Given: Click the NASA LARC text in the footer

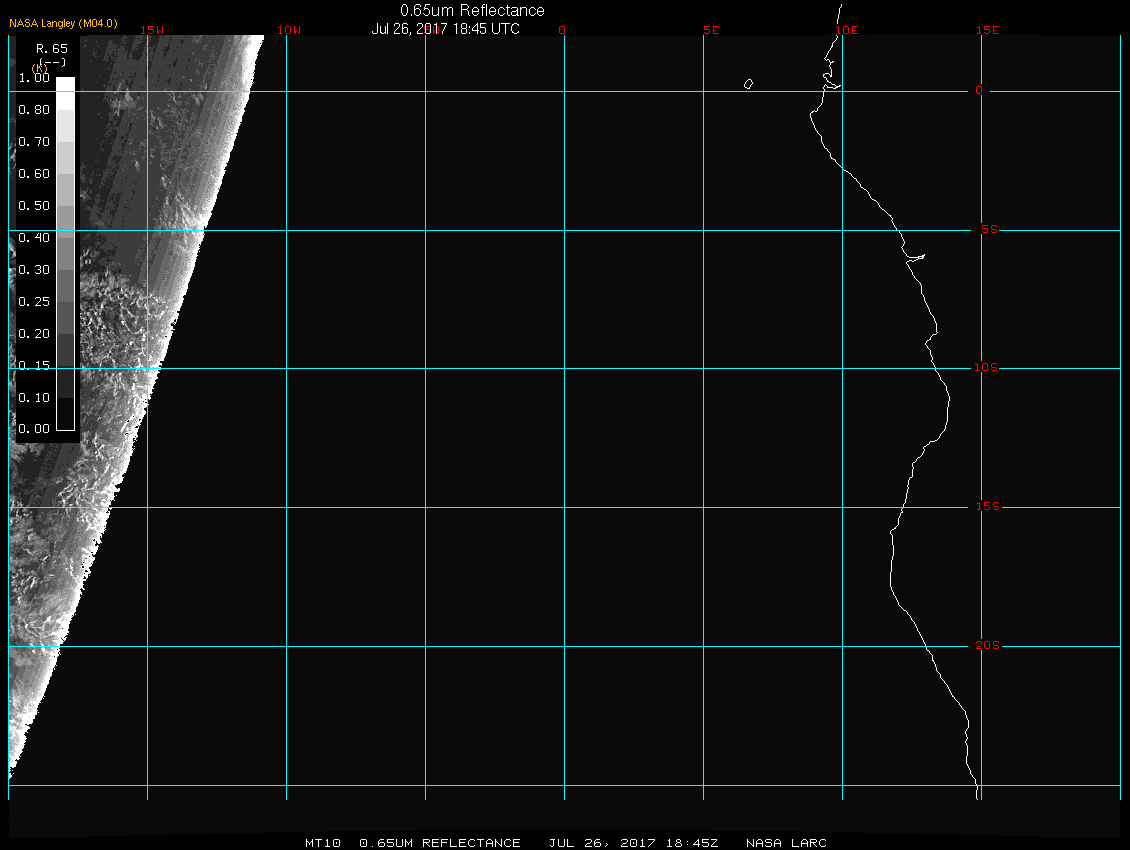Looking at the screenshot, I should [x=786, y=843].
